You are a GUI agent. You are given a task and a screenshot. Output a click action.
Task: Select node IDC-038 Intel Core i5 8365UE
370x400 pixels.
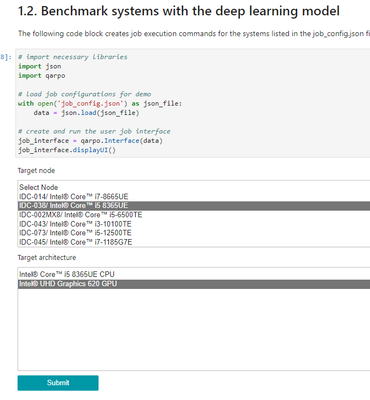[x=194, y=206]
